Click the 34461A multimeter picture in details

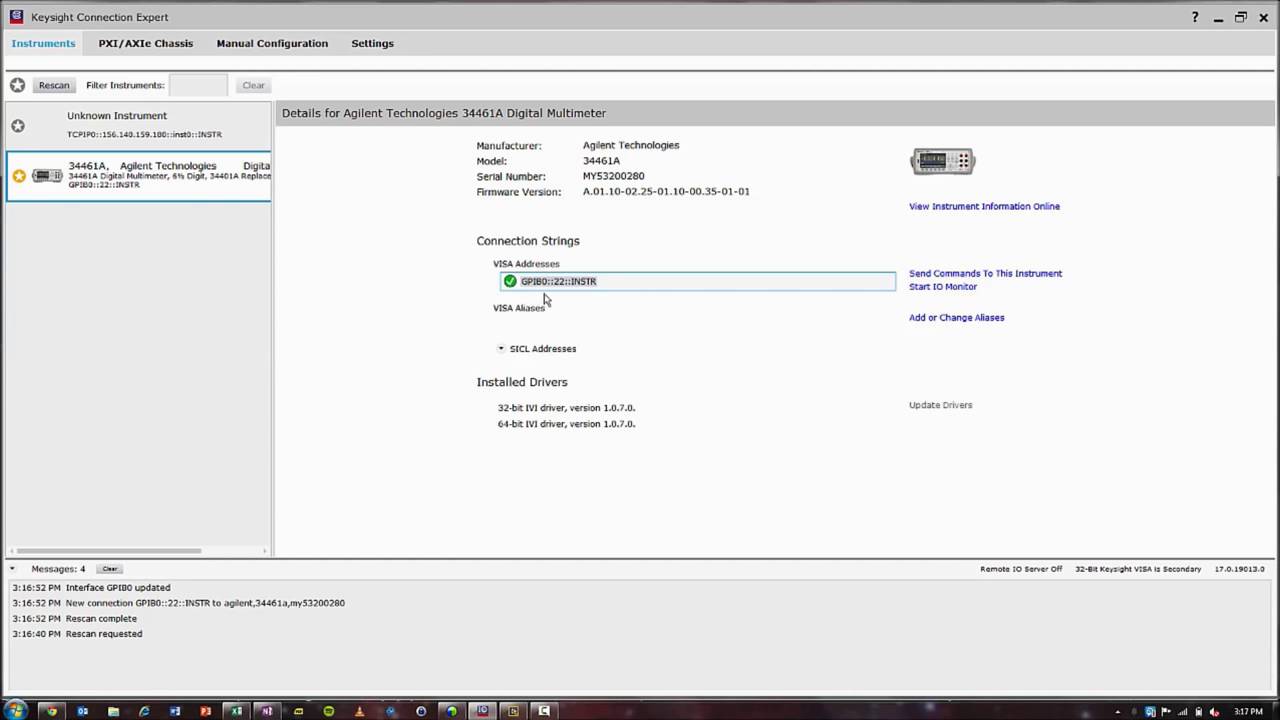click(x=942, y=161)
